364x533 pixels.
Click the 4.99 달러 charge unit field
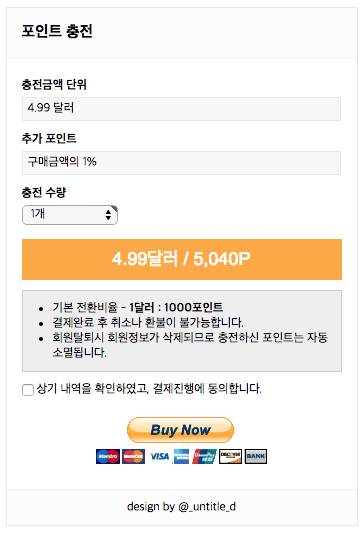click(181, 109)
